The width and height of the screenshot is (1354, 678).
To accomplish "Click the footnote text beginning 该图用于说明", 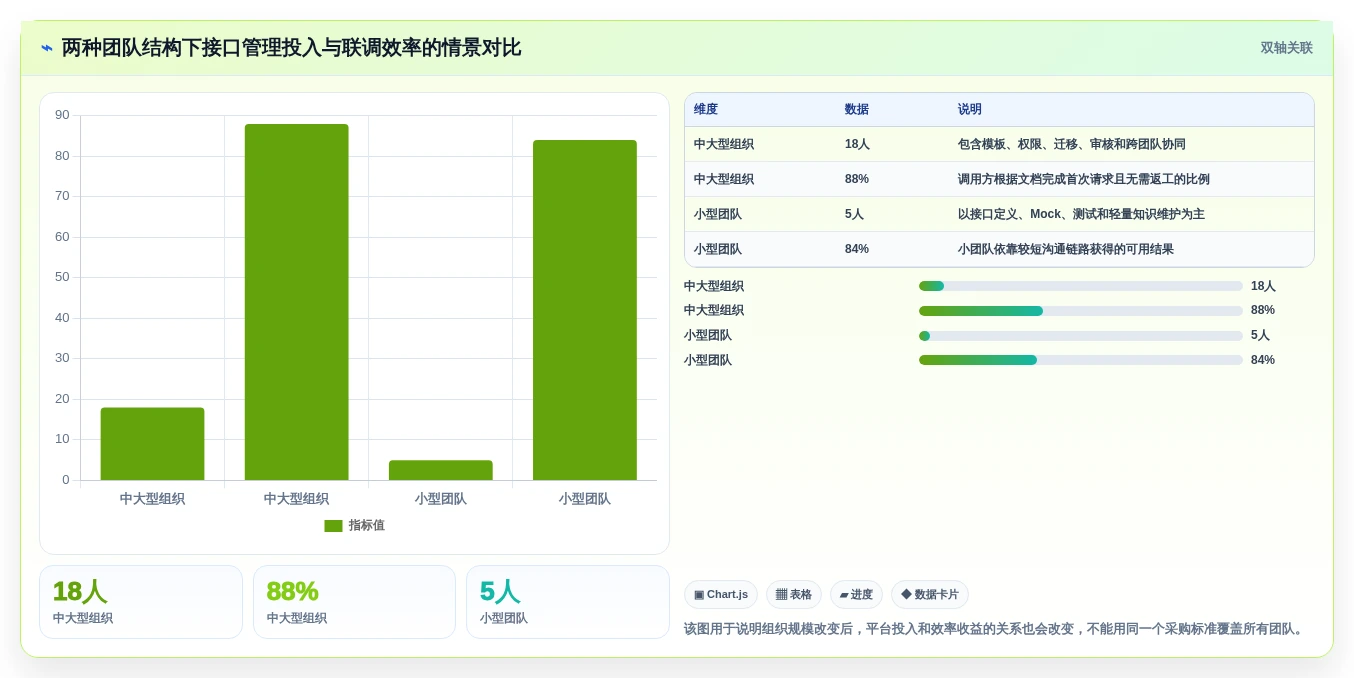I will 996,629.
